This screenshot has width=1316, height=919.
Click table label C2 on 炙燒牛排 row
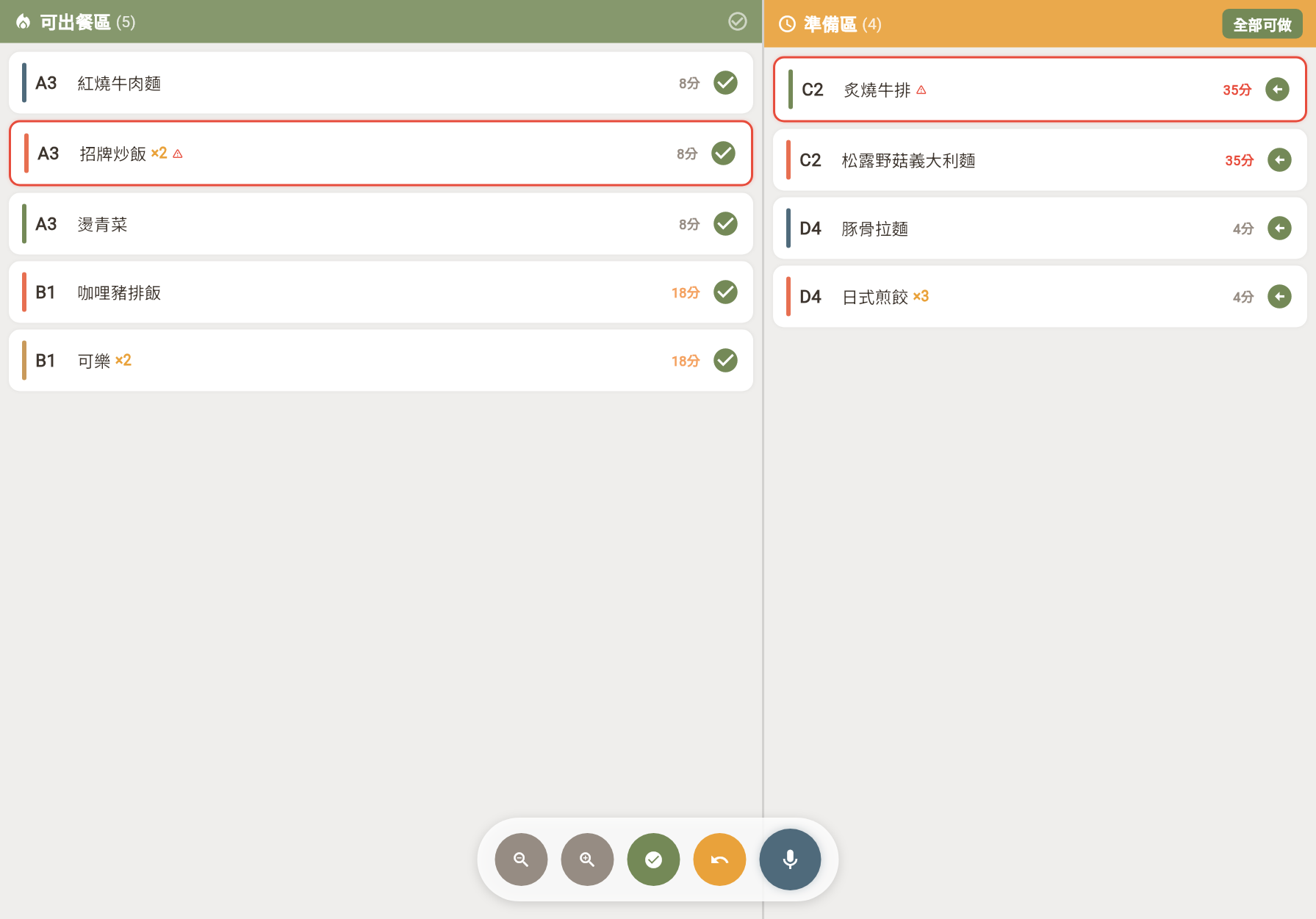pyautogui.click(x=812, y=90)
